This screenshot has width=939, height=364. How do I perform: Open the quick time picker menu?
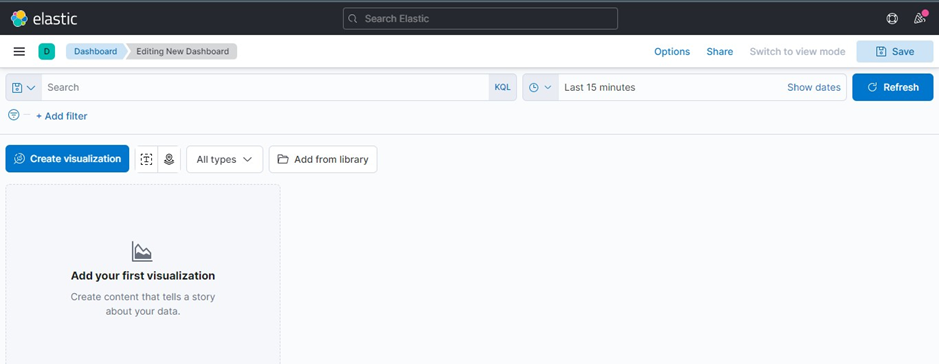click(541, 87)
